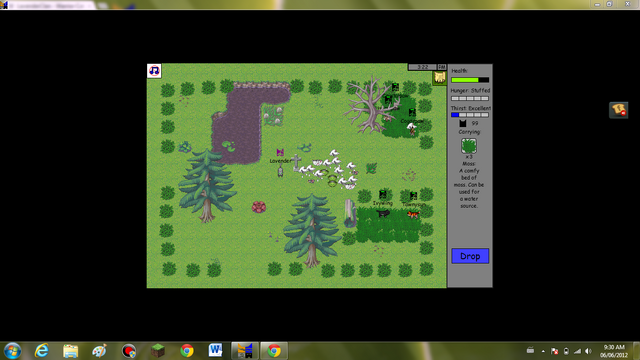Open the volume speaker tray icon
The width and height of the screenshot is (640, 360).
tap(588, 351)
